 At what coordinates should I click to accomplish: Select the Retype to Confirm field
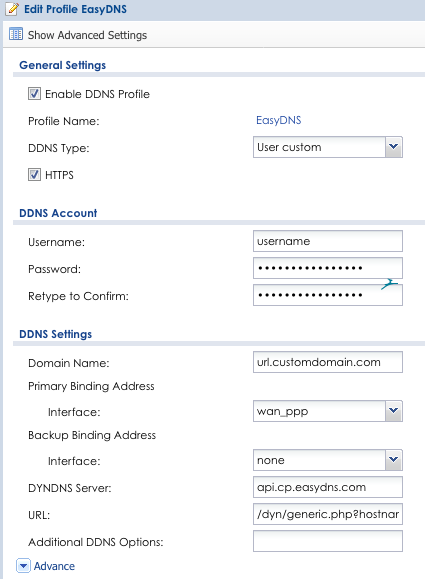pyautogui.click(x=328, y=295)
